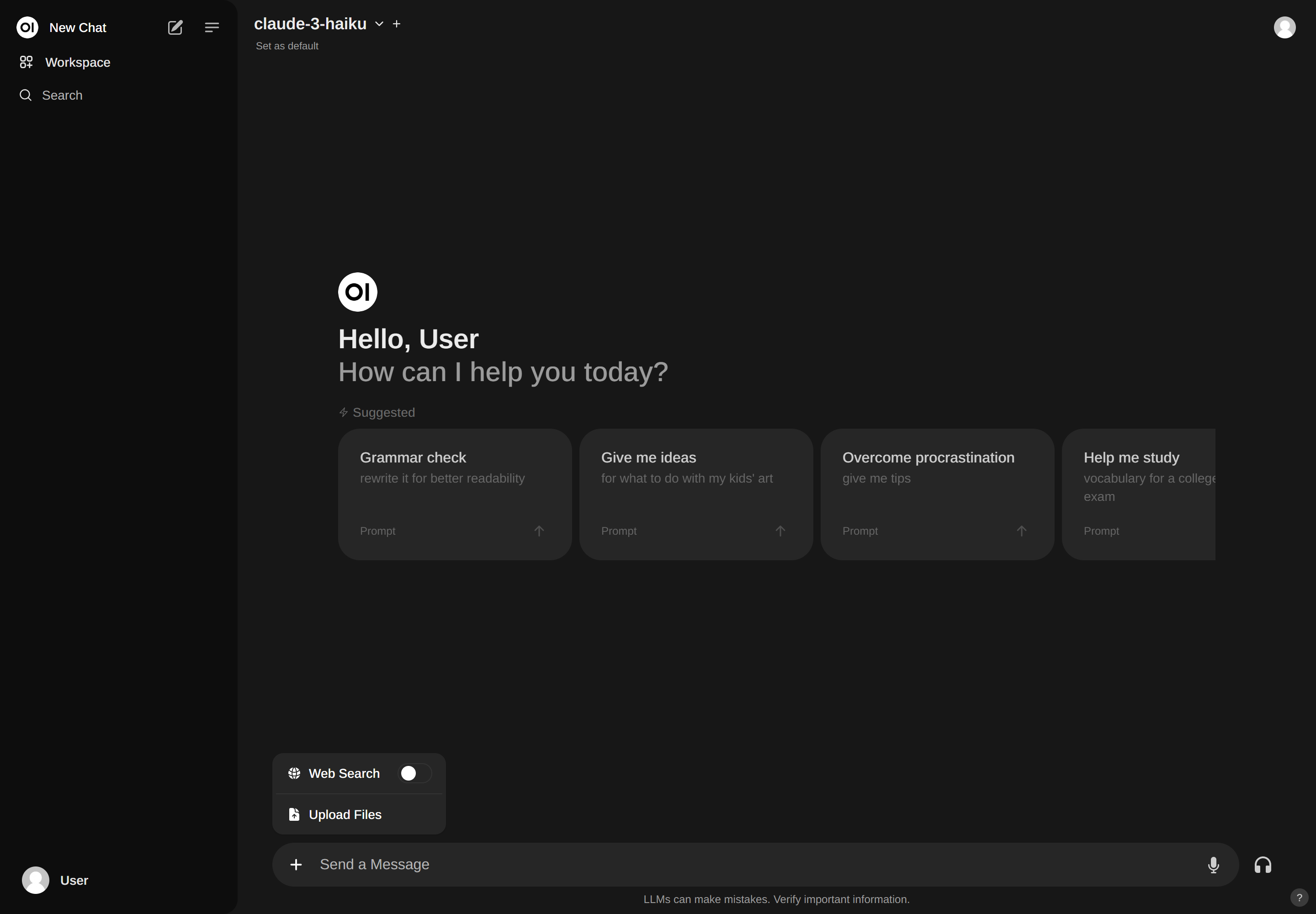The width and height of the screenshot is (1316, 914).
Task: Click the Open WebUI sidebar logo
Action: click(27, 27)
